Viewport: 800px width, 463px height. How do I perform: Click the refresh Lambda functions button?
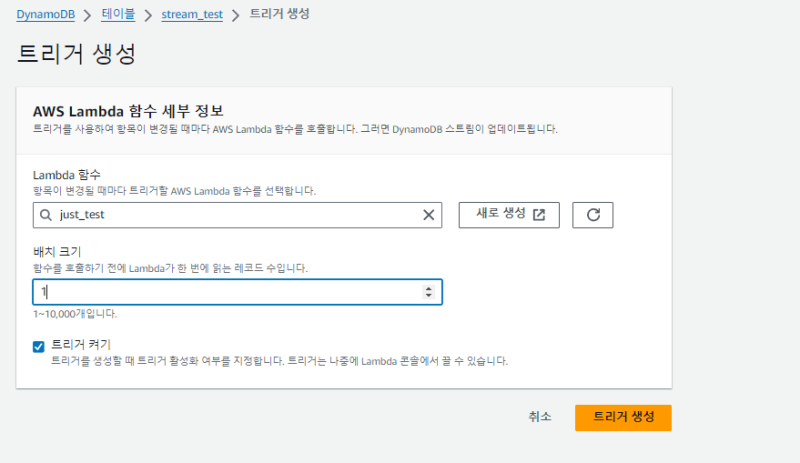click(x=592, y=215)
